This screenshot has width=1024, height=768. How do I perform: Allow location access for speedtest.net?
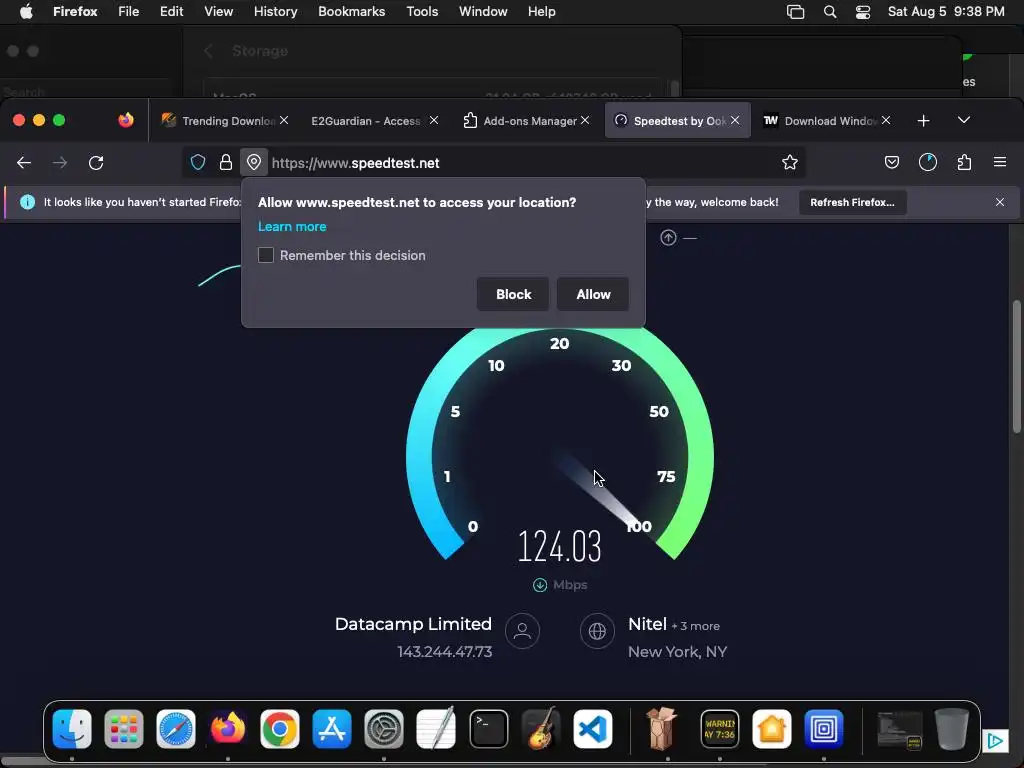pyautogui.click(x=593, y=295)
